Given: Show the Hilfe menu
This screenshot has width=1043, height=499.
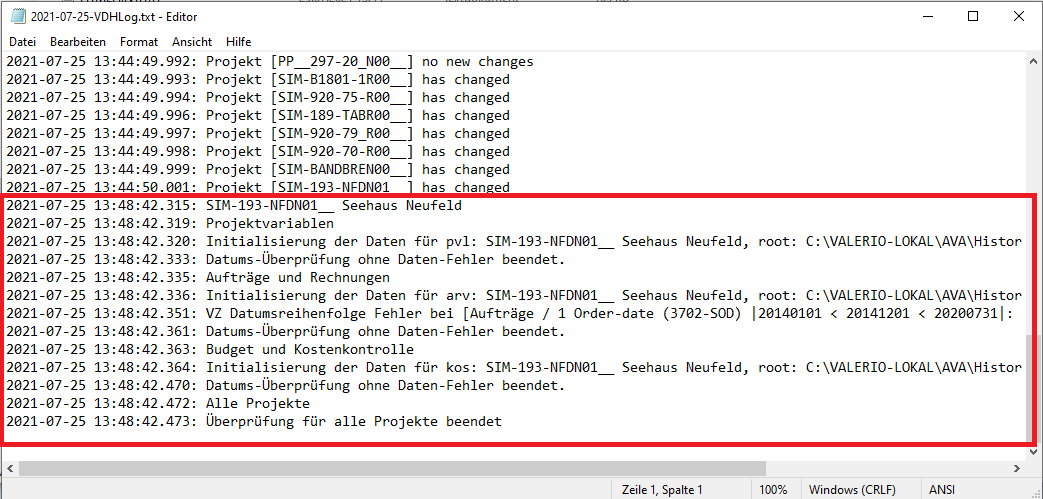Looking at the screenshot, I should click(239, 42).
